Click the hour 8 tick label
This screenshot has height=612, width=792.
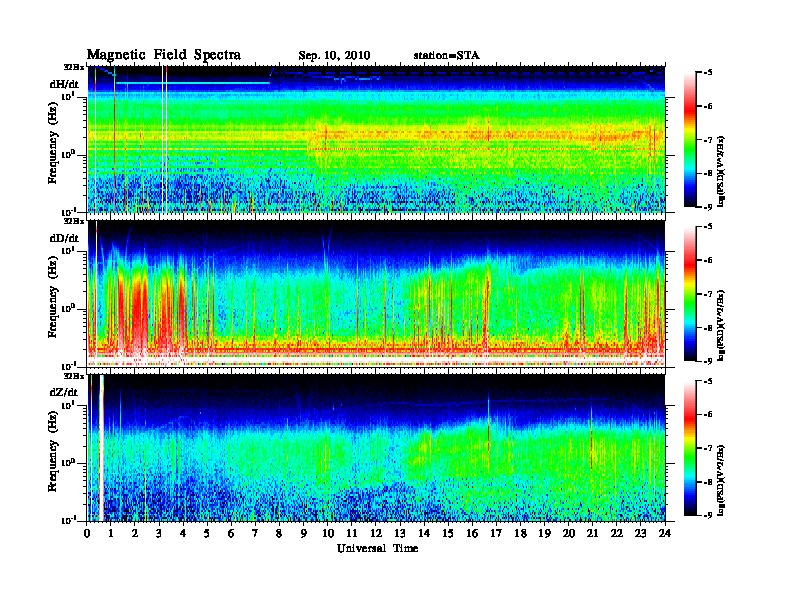tap(279, 534)
